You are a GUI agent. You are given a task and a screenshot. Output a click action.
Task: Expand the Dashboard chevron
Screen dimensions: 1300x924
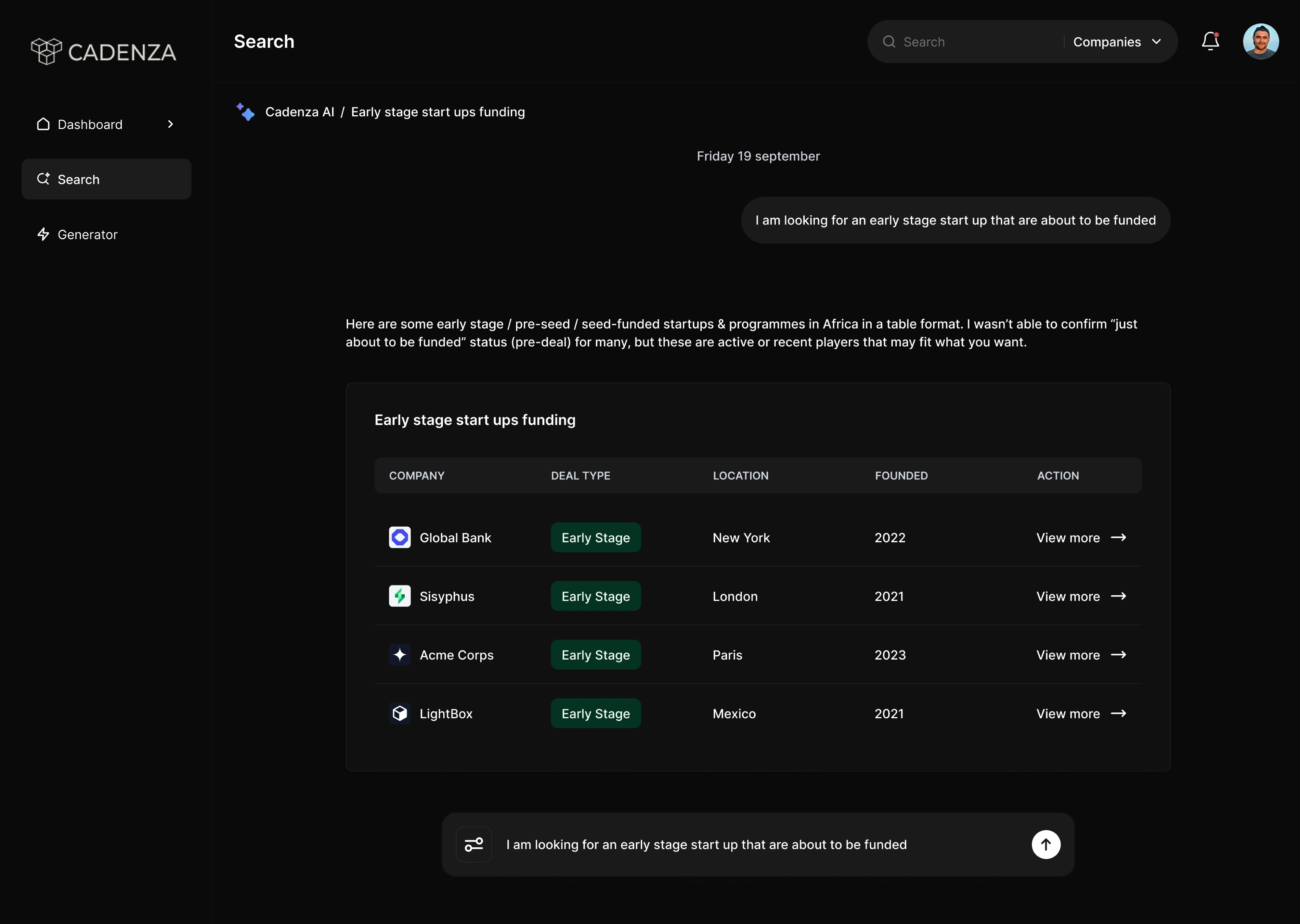tap(170, 124)
